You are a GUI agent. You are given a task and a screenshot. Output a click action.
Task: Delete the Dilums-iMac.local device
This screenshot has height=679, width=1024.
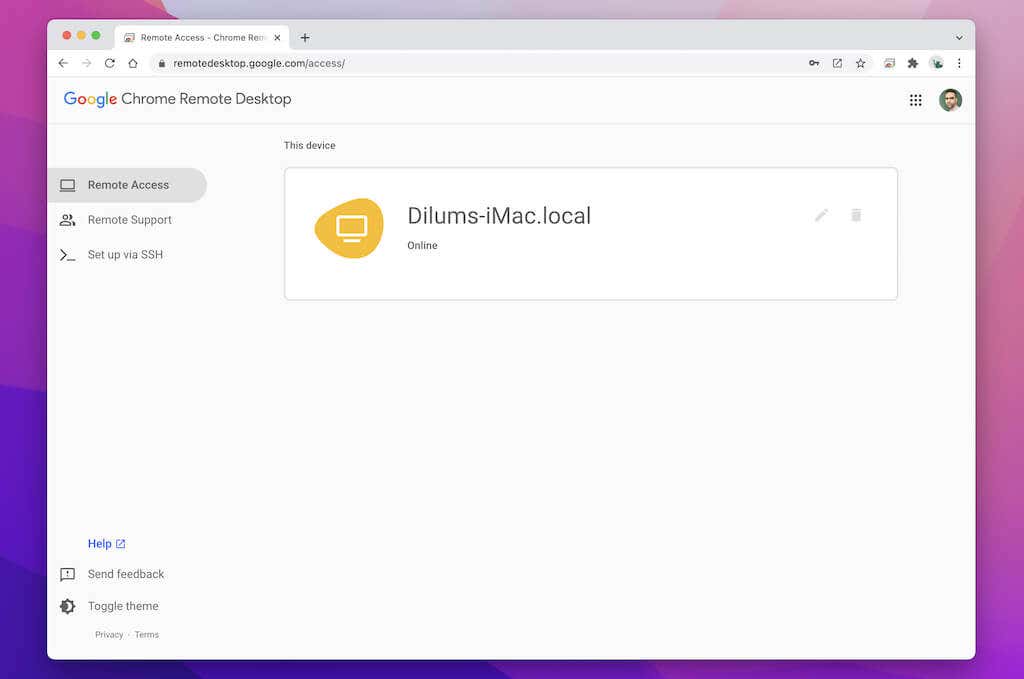coord(856,215)
